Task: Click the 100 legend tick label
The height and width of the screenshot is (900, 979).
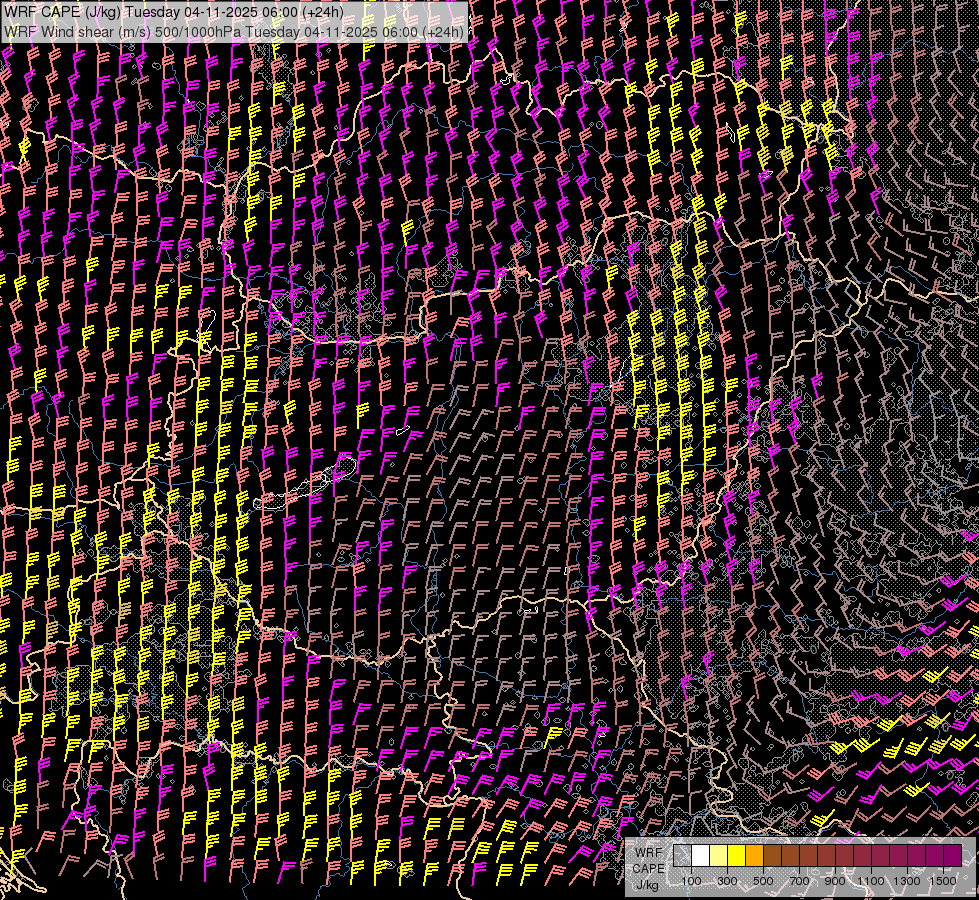Action: pos(691,881)
